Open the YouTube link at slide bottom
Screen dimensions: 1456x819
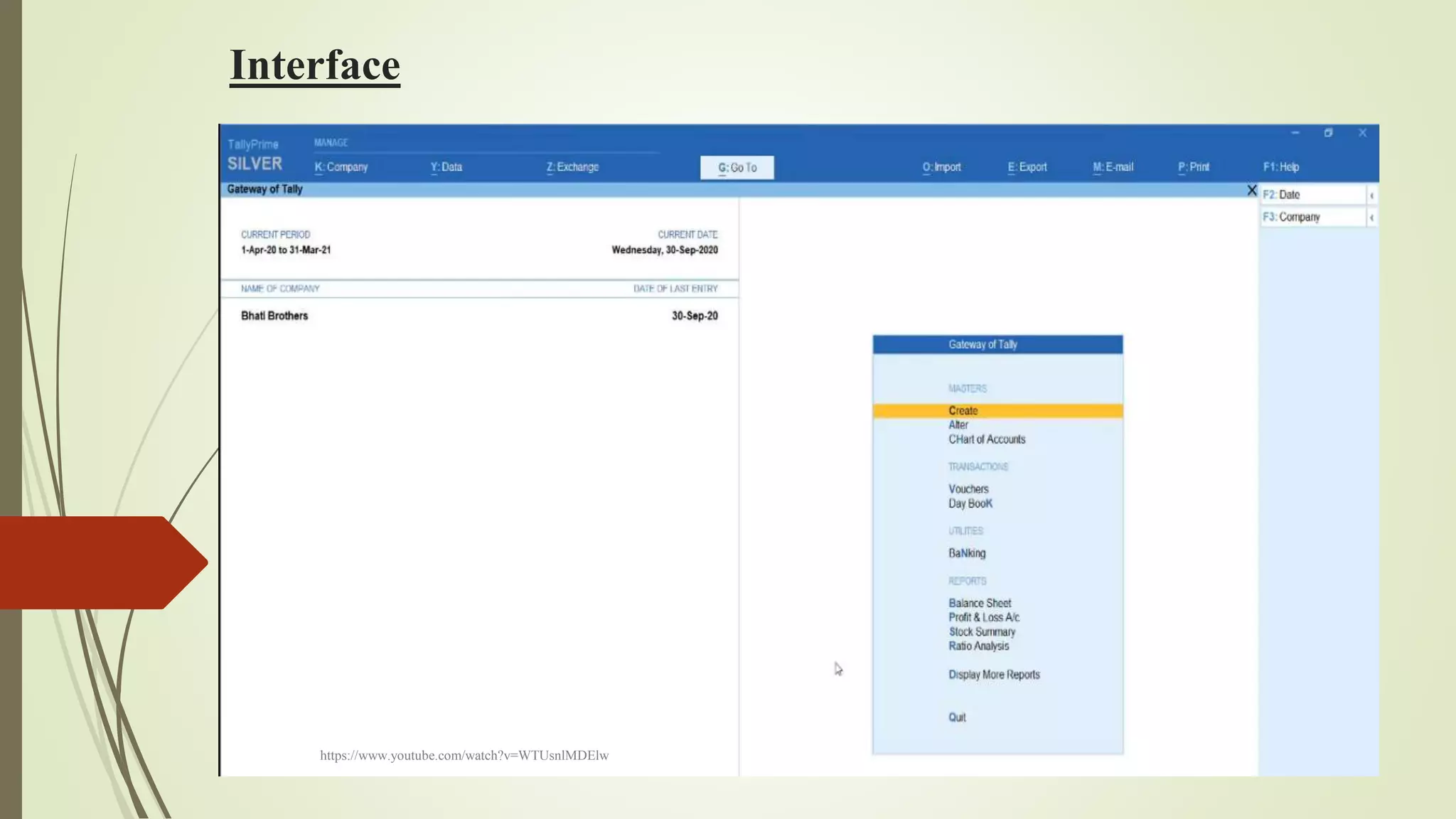point(464,756)
